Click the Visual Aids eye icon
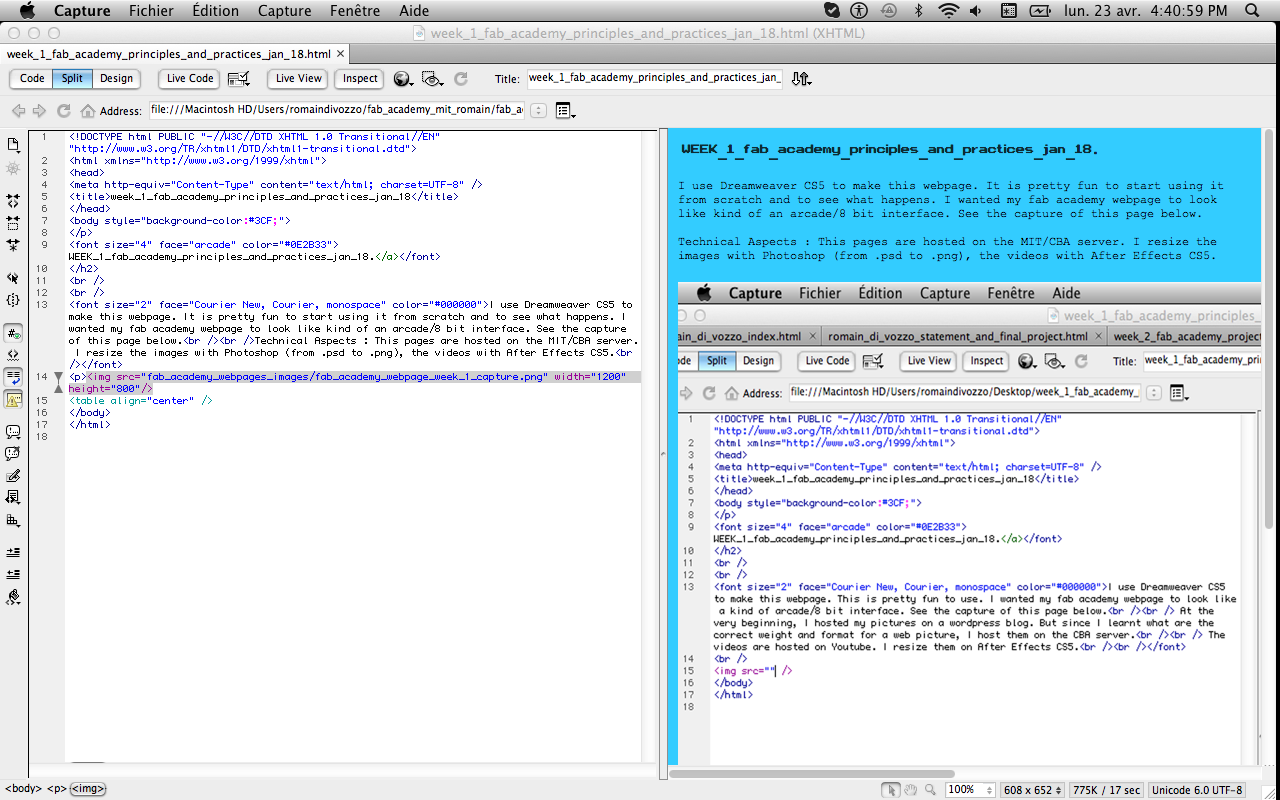The width and height of the screenshot is (1280, 800). click(x=430, y=79)
